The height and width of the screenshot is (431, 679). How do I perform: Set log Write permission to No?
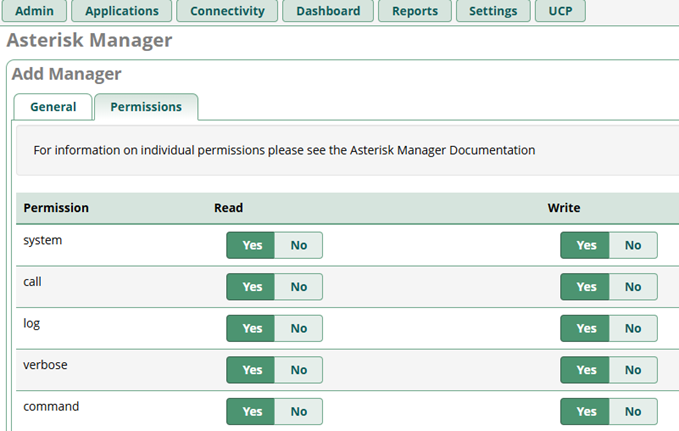633,328
